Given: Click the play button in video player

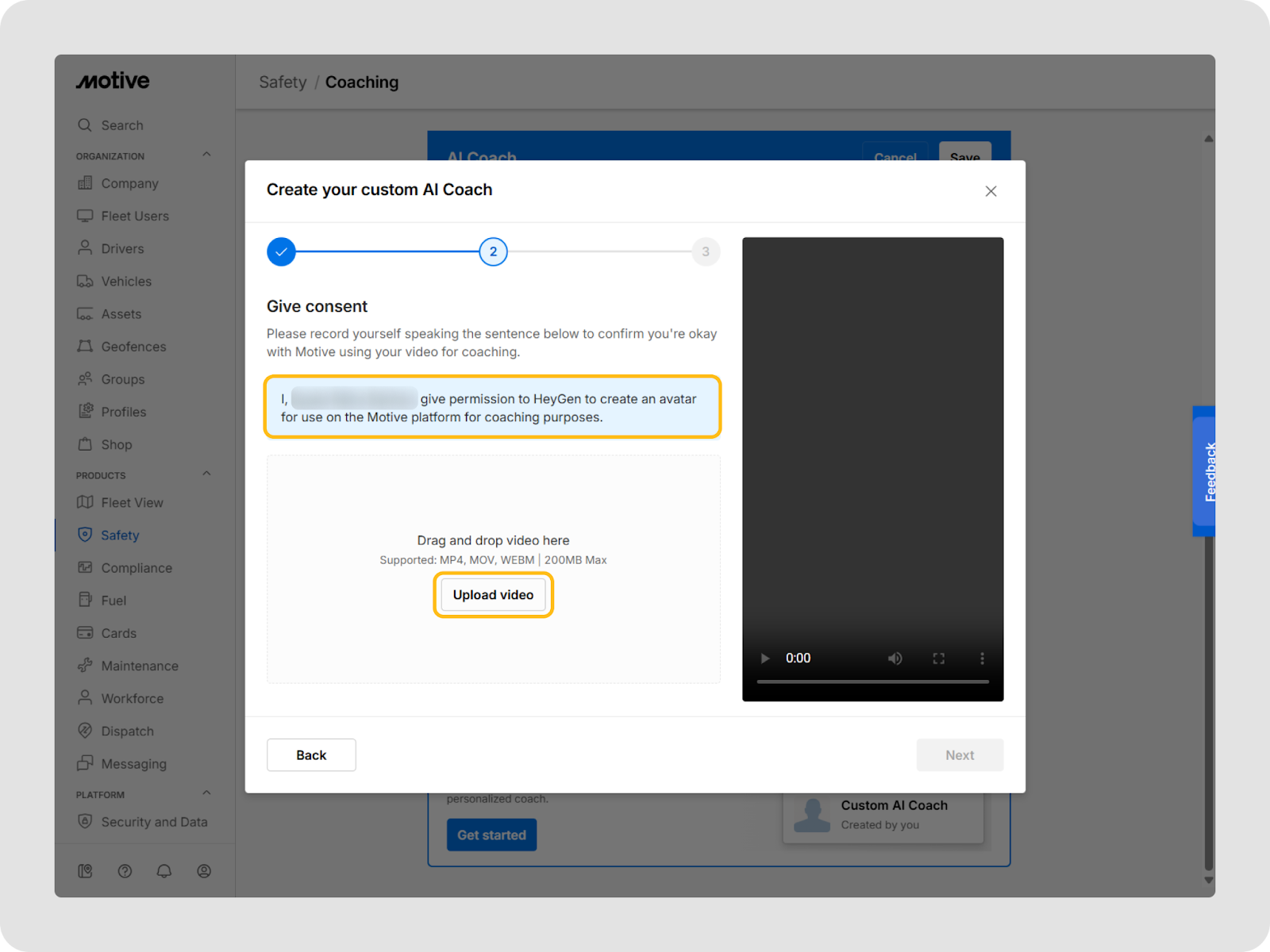Looking at the screenshot, I should pyautogui.click(x=765, y=658).
